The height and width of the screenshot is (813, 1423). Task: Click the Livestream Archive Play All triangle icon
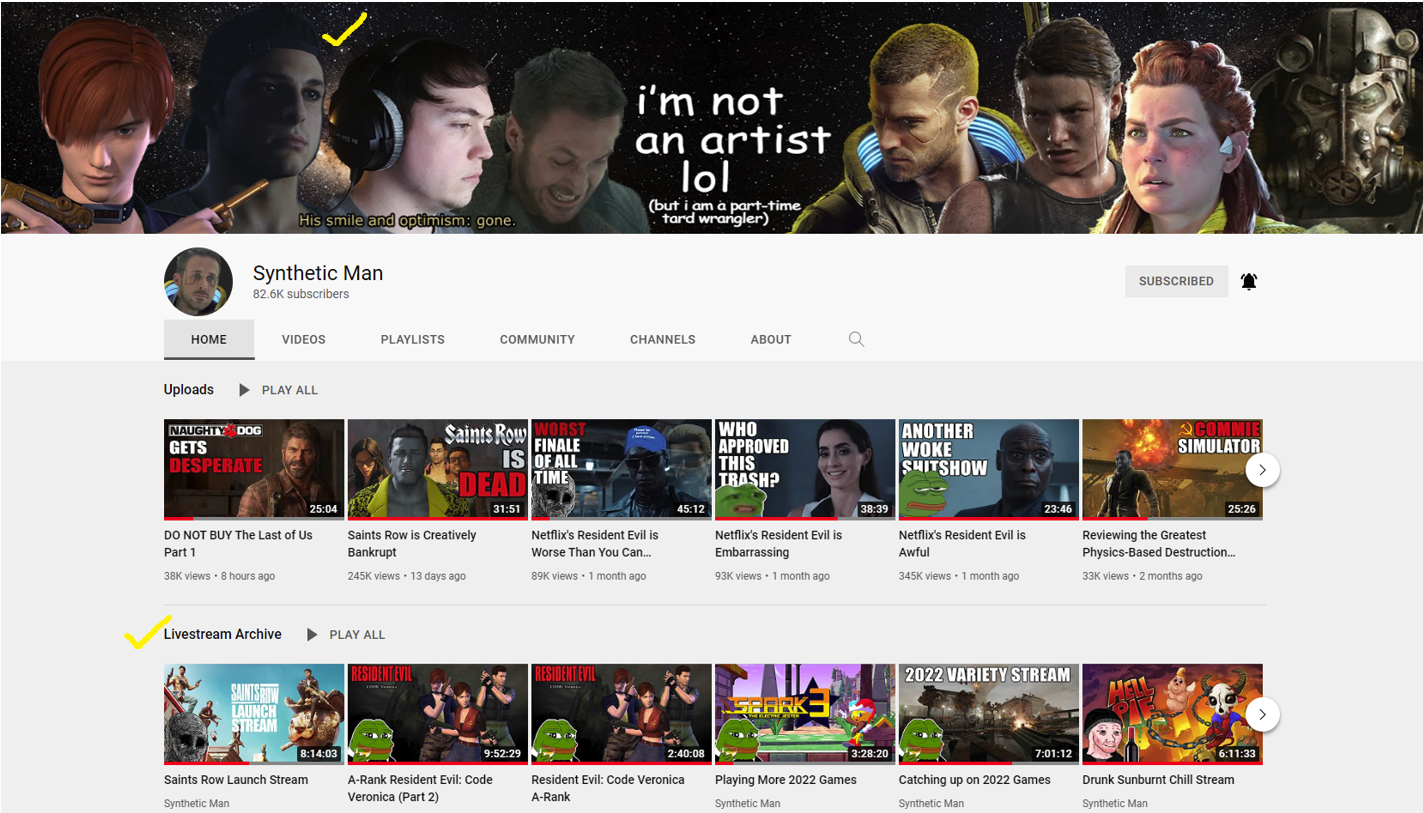pyautogui.click(x=312, y=635)
